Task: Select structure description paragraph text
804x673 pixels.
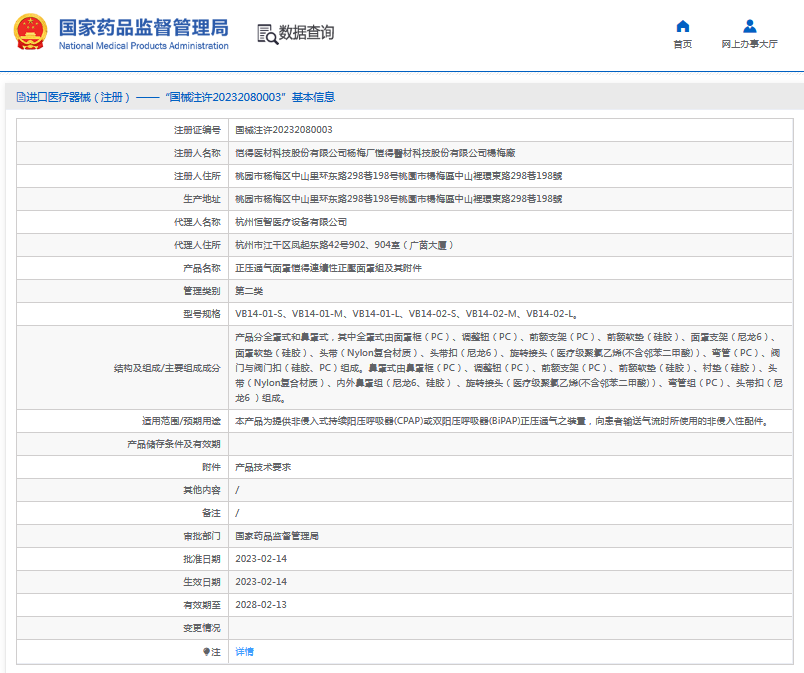Action: 509,368
